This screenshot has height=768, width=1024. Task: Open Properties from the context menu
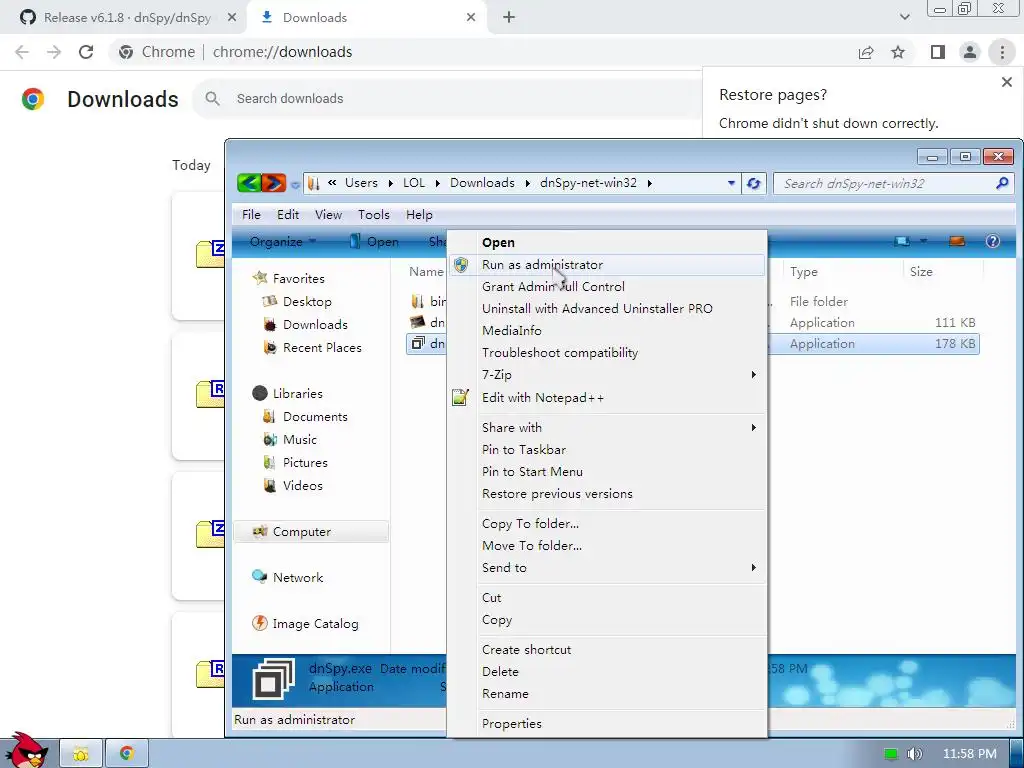pos(607,724)
